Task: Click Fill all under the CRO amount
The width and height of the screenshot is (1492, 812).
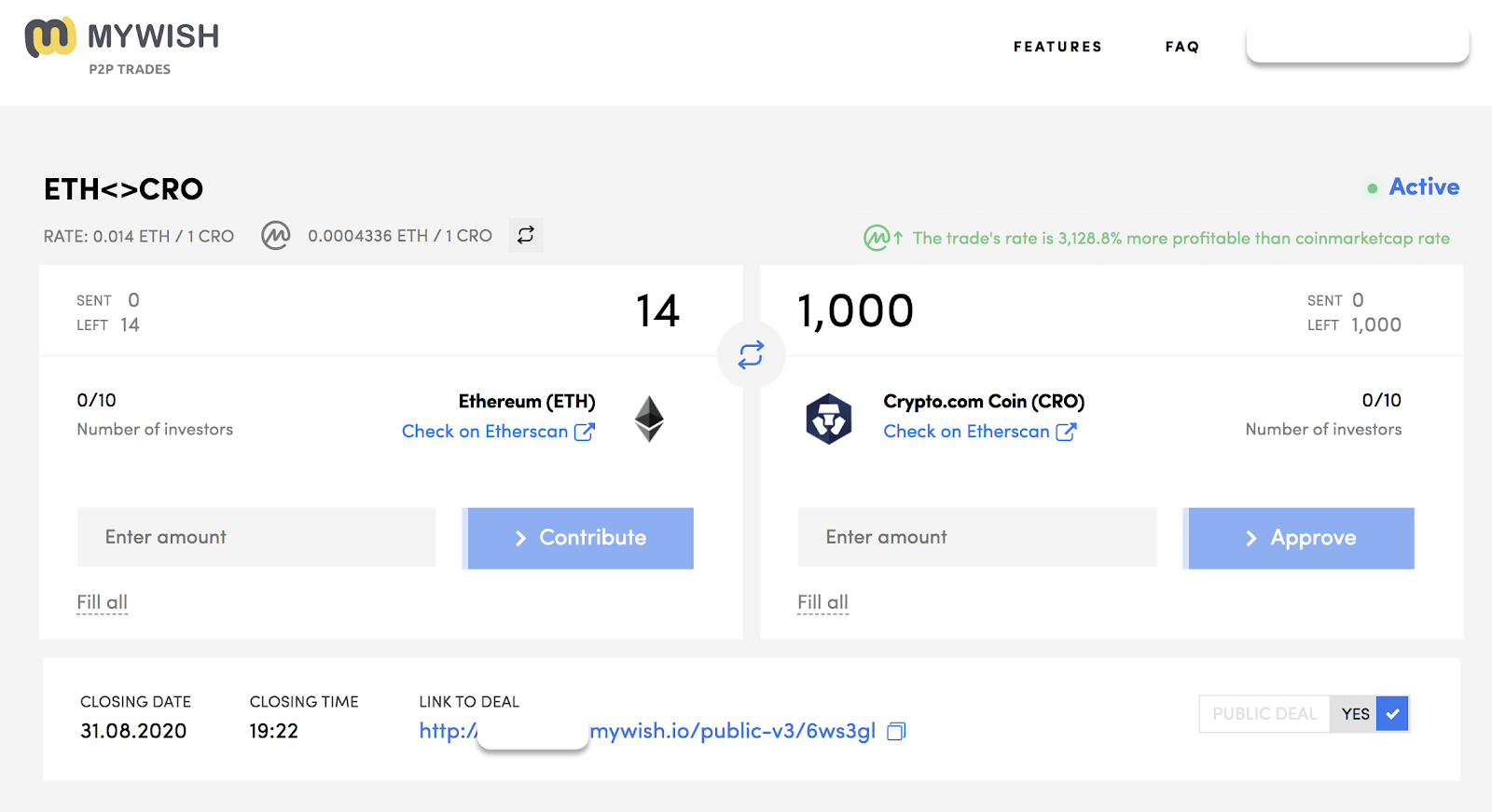Action: (822, 602)
